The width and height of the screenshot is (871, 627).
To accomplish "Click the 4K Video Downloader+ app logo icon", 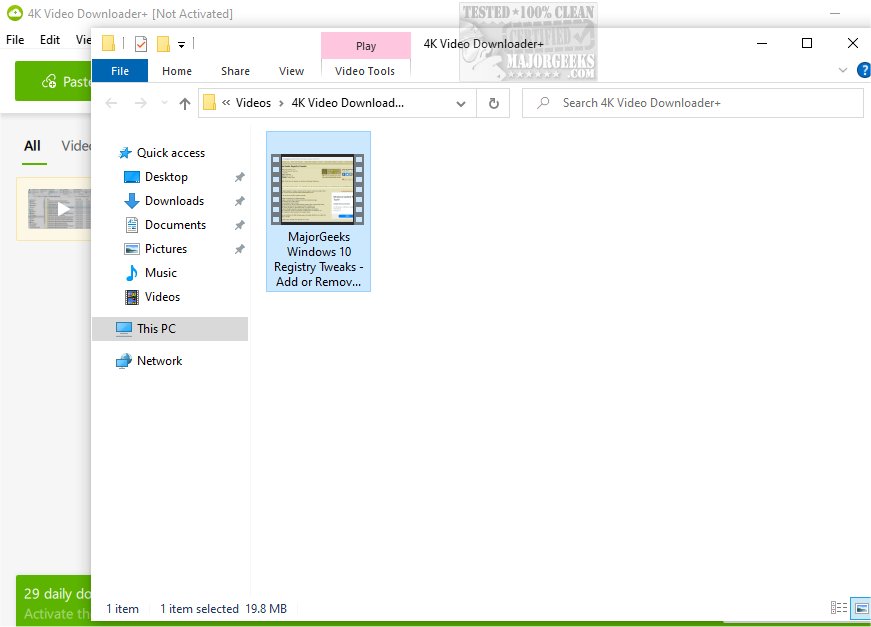I will tap(14, 13).
